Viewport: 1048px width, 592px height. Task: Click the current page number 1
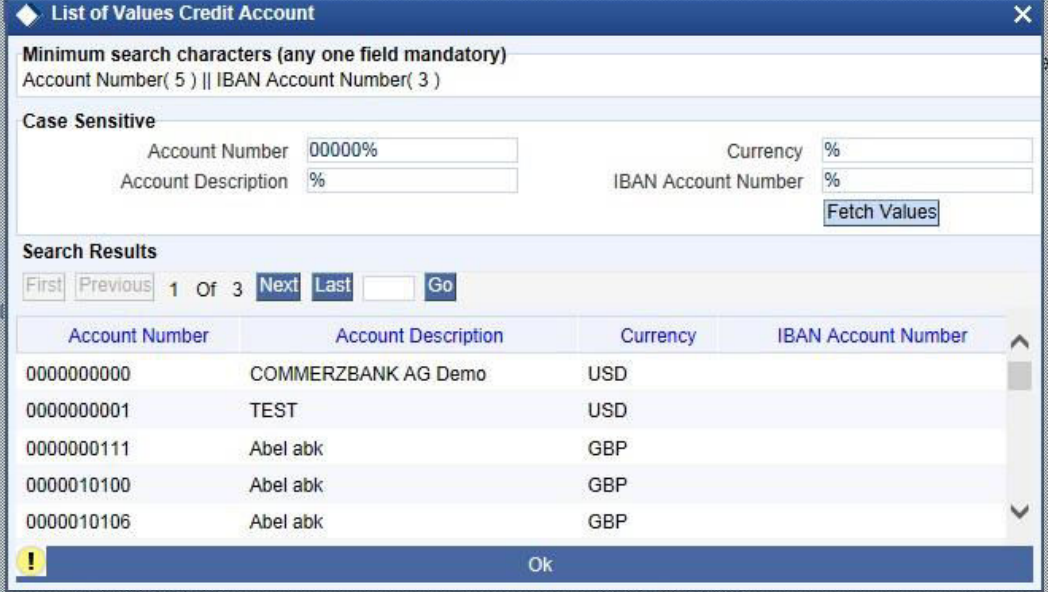[x=173, y=289]
